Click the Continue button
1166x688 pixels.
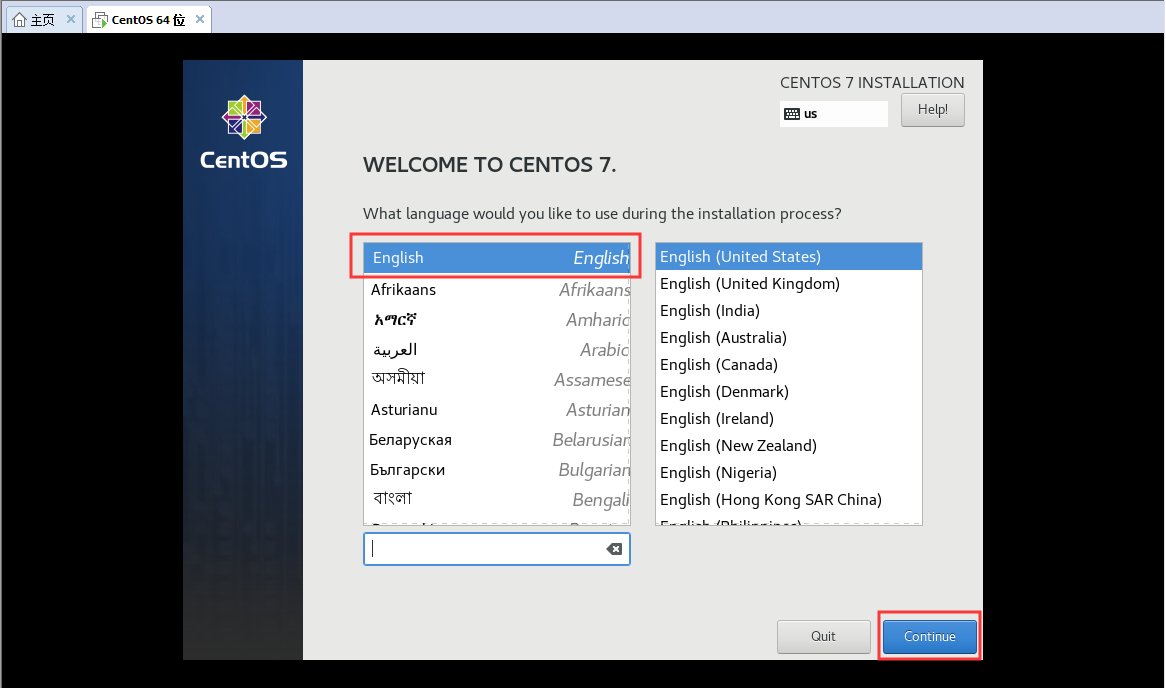click(x=930, y=636)
